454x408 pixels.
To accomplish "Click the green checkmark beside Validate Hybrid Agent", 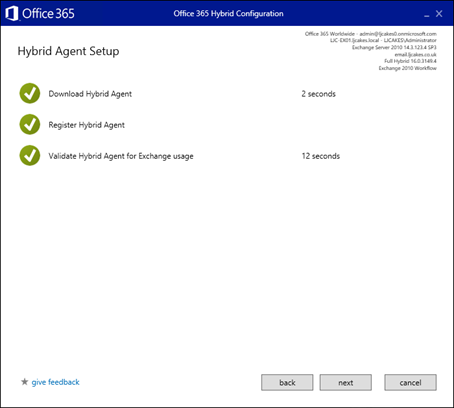I will point(30,155).
